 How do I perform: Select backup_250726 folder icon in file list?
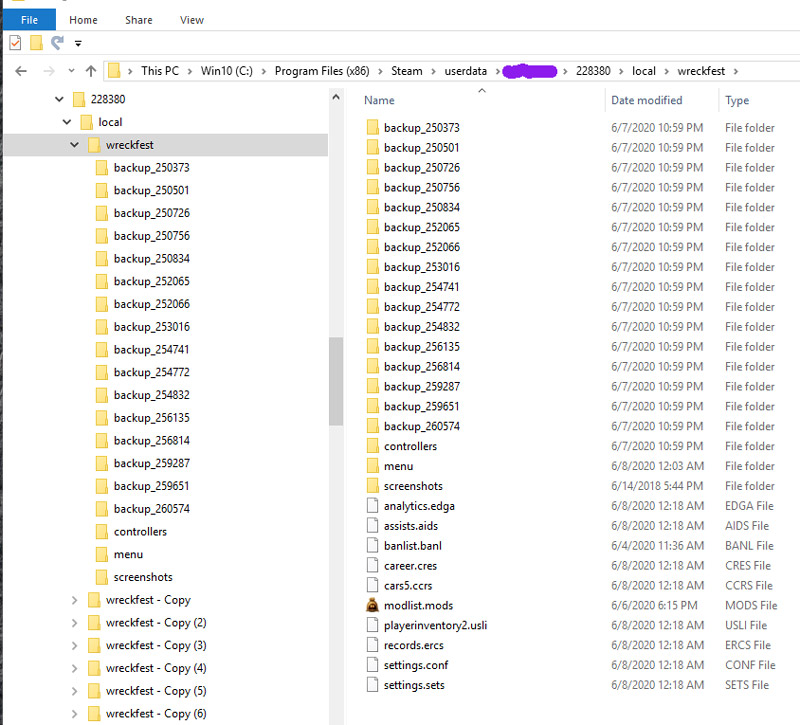click(x=372, y=167)
